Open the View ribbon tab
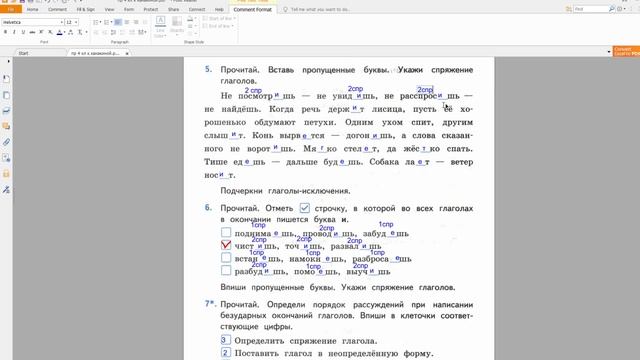 tap(109, 9)
